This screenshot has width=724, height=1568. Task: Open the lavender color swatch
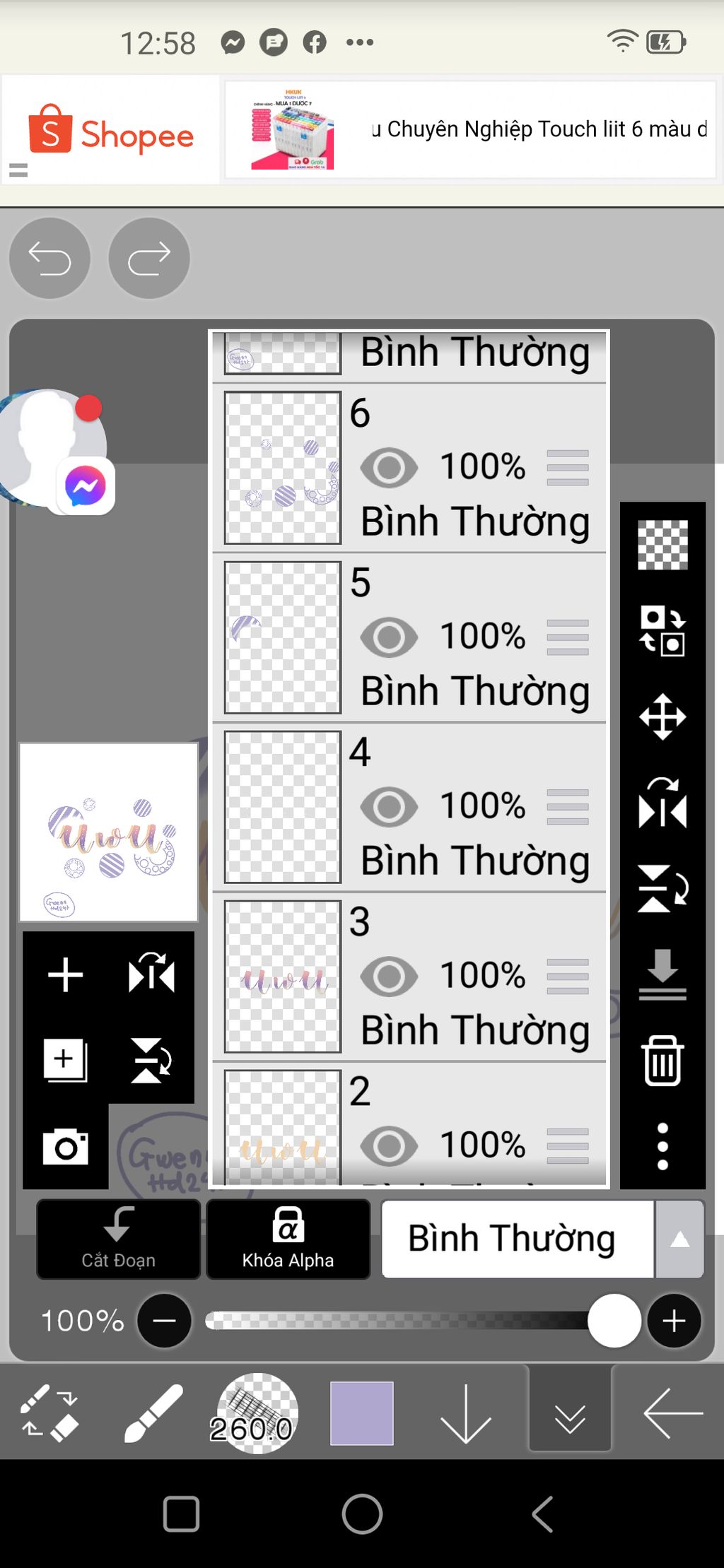362,1413
